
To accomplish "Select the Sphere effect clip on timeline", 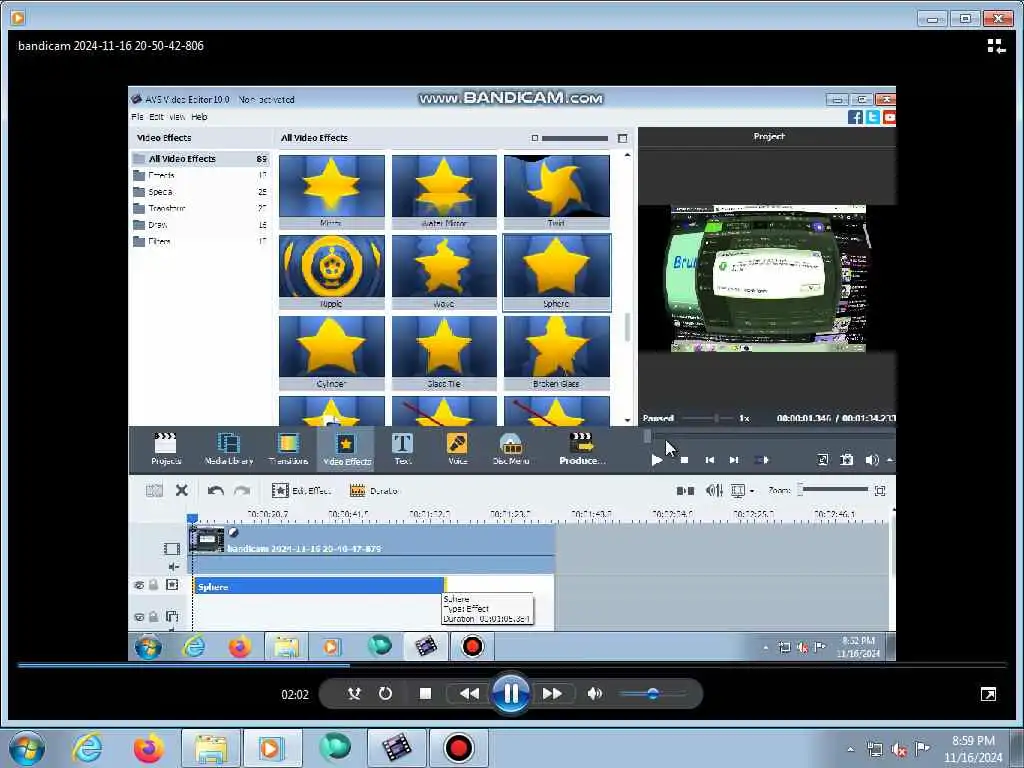I will (x=319, y=586).
